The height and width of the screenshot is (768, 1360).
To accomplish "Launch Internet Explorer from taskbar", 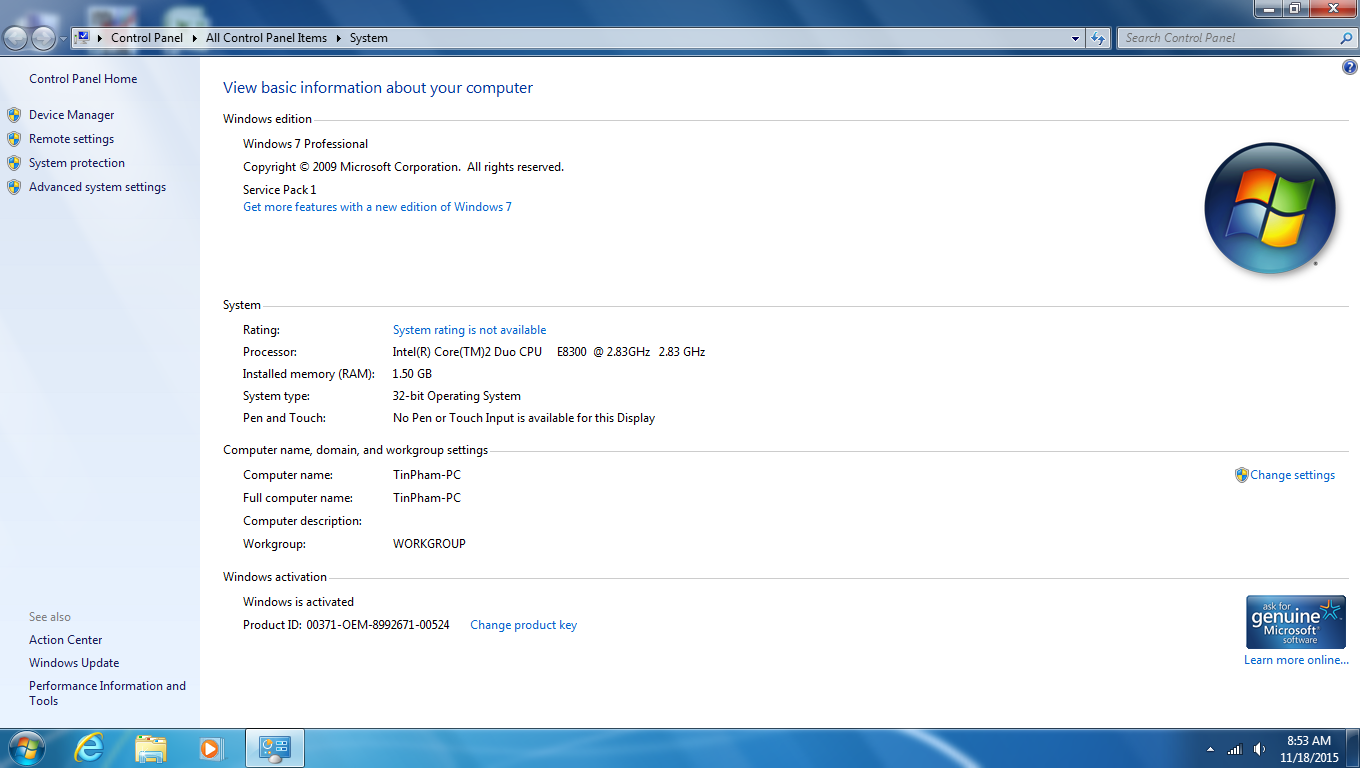I will click(90, 748).
